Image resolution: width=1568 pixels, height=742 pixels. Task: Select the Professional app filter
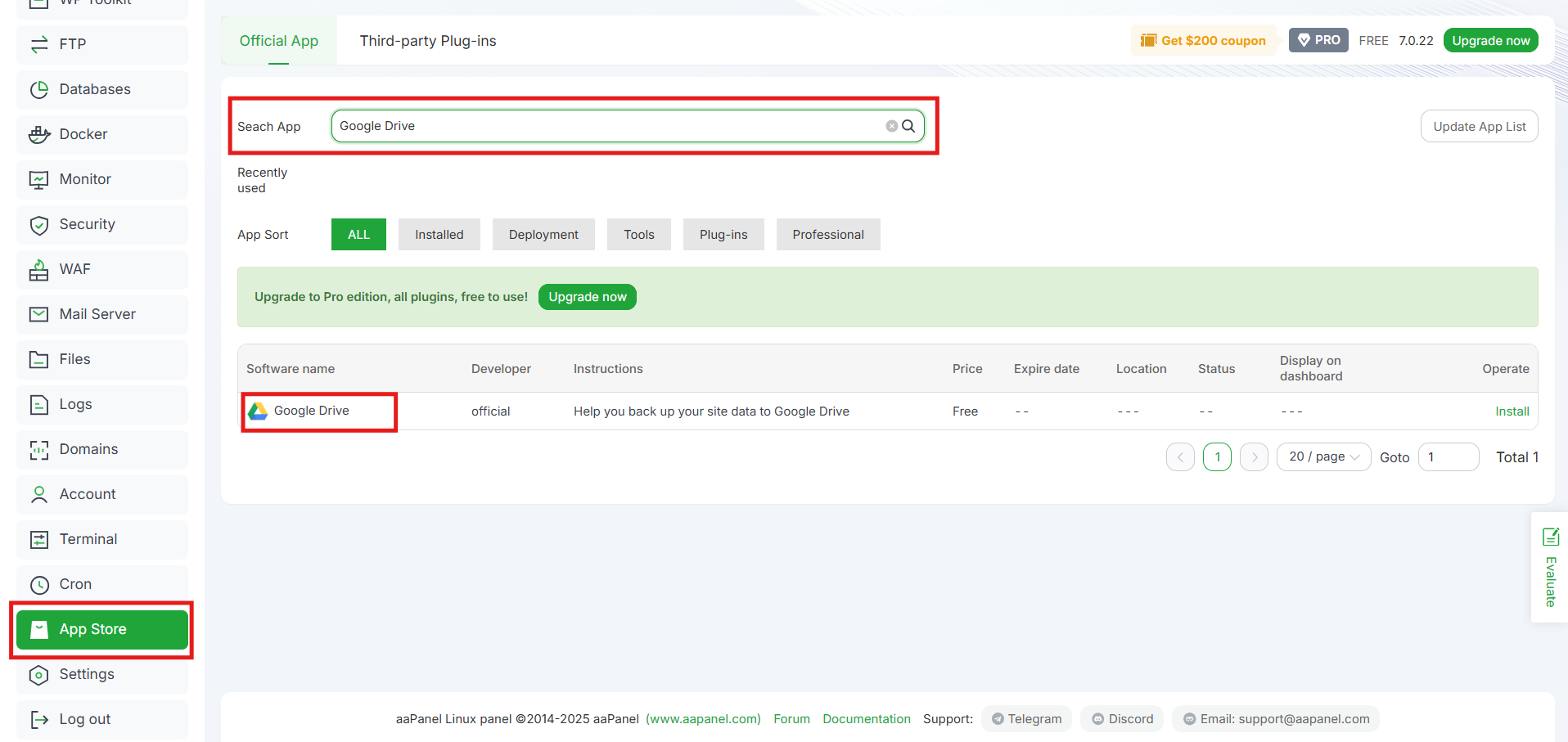827,234
